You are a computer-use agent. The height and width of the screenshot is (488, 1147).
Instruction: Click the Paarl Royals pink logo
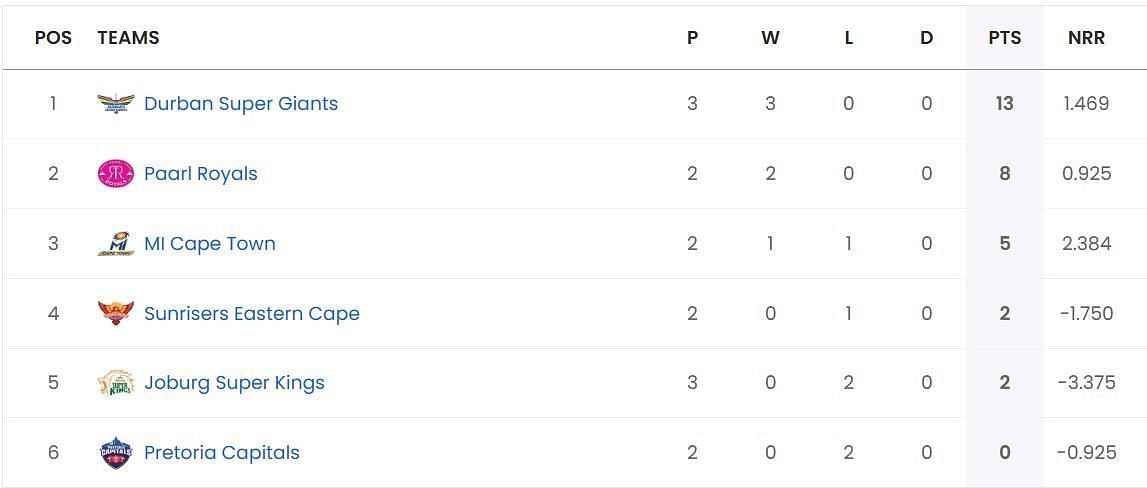pyautogui.click(x=116, y=173)
